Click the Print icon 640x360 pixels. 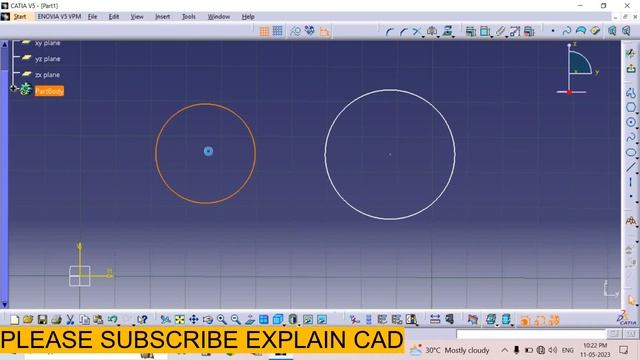pyautogui.click(x=56, y=320)
